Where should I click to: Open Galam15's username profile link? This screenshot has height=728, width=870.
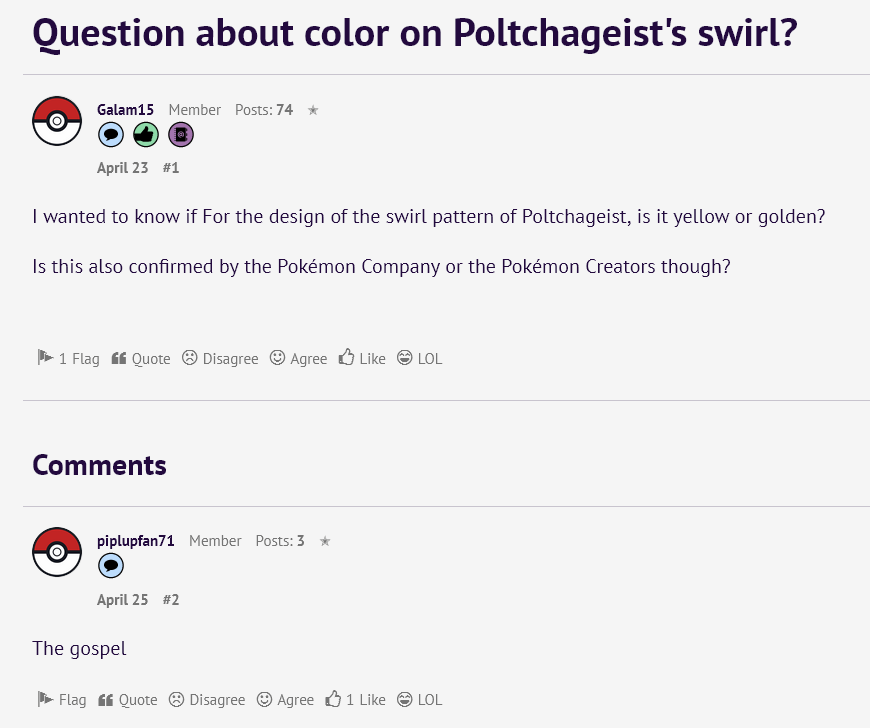(125, 110)
